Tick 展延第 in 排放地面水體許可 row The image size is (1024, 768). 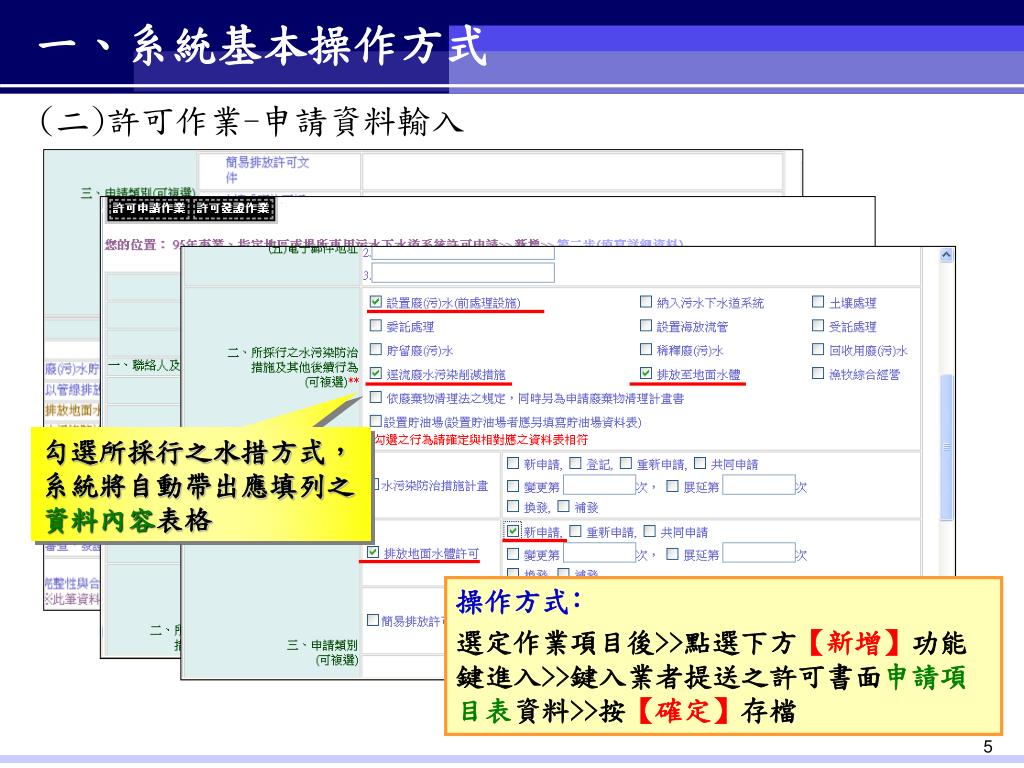click(x=672, y=554)
